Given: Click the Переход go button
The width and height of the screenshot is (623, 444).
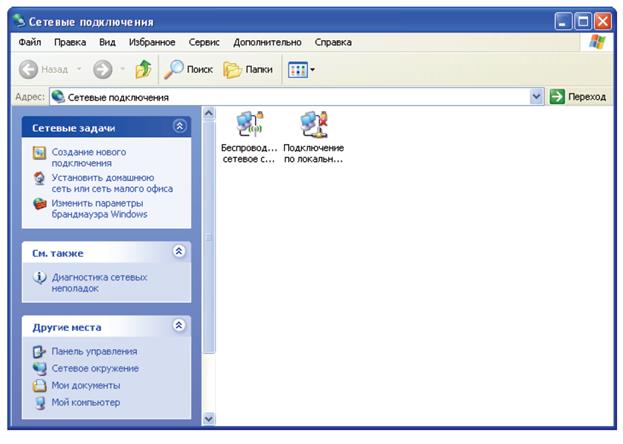Looking at the screenshot, I should tap(578, 97).
